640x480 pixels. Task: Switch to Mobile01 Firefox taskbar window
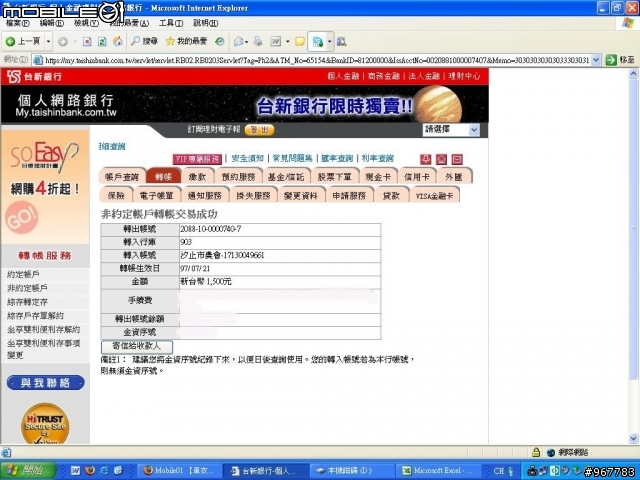(x=182, y=471)
